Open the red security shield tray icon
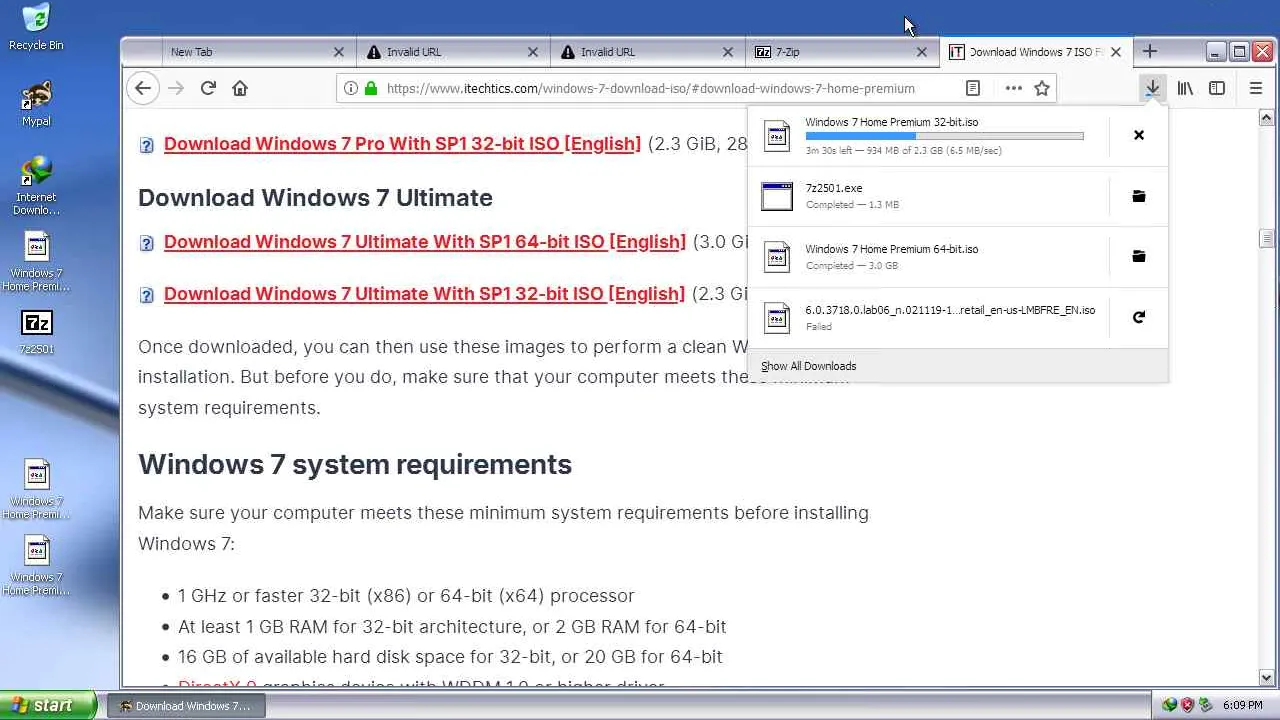1280x720 pixels. point(1187,705)
